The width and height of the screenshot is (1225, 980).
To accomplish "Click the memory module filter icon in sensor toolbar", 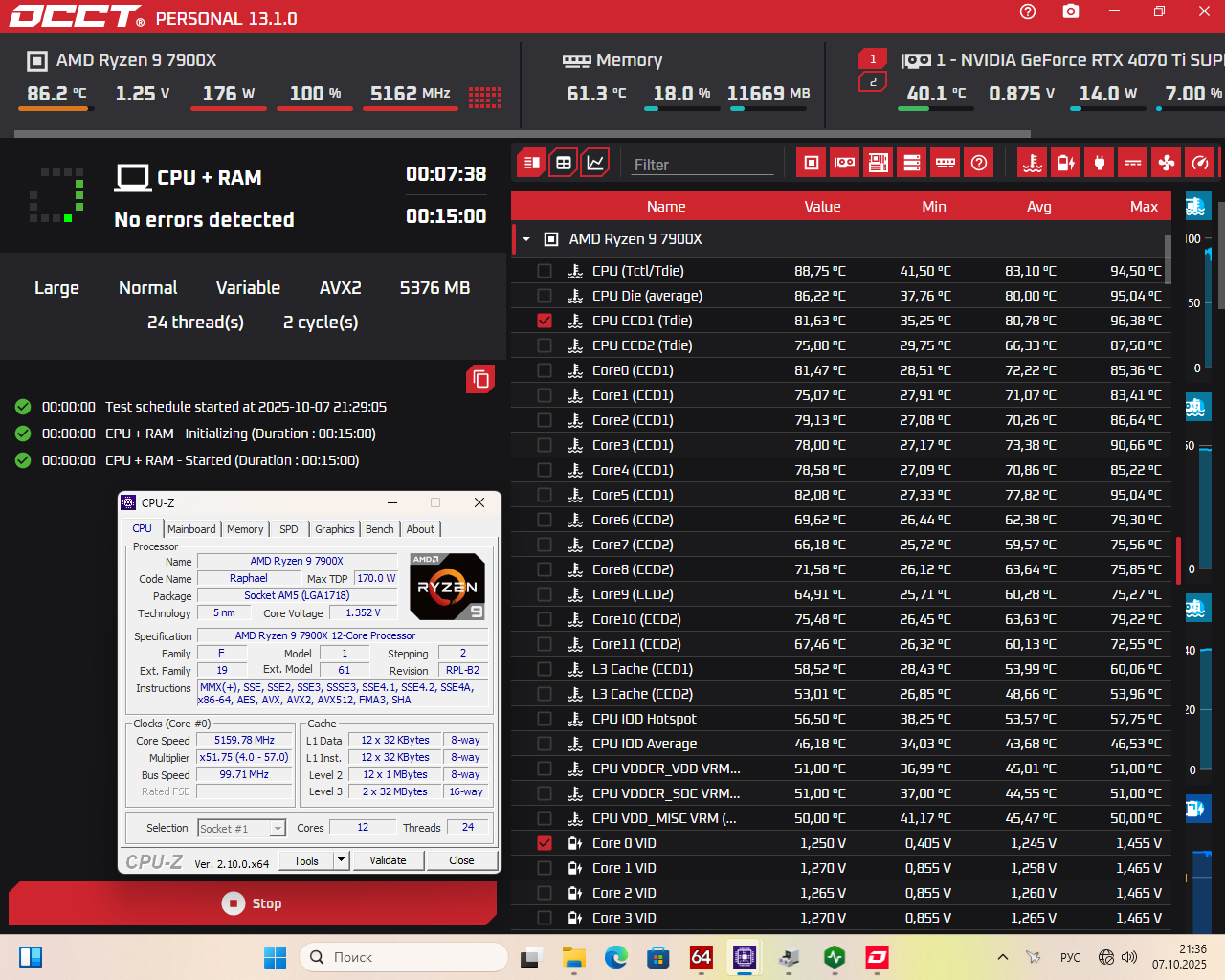I will 946,163.
